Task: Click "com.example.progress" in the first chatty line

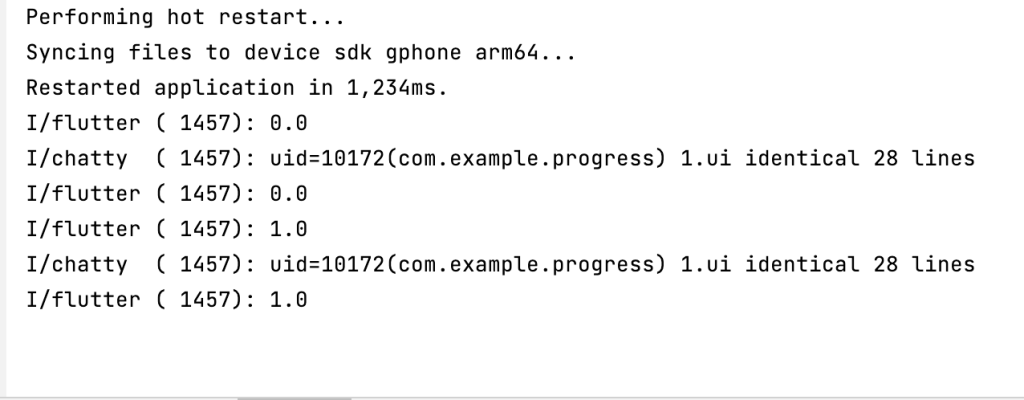Action: (x=526, y=159)
